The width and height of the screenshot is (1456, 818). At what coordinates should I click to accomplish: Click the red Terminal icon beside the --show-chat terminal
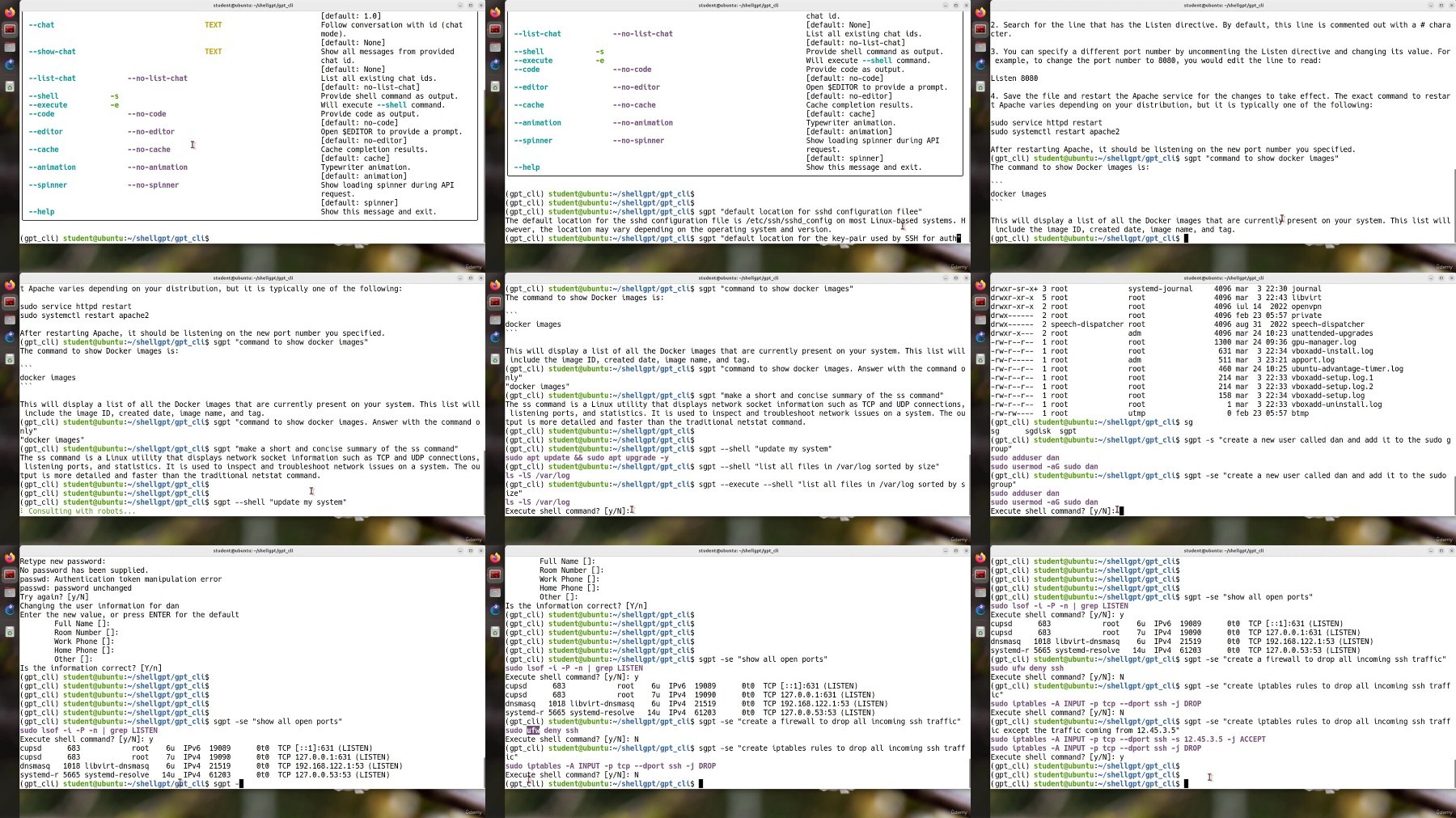[x=10, y=29]
